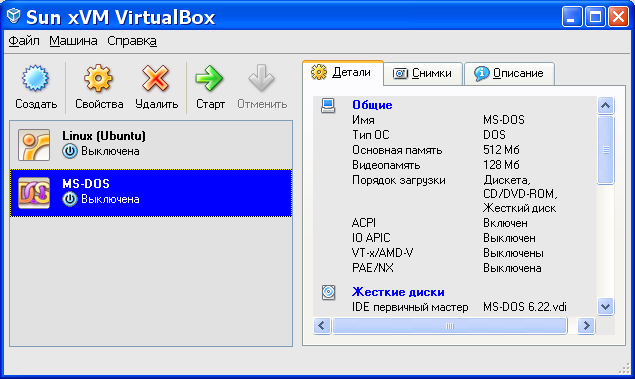Click the Жесткие диски disk icon
The image size is (635, 379).
click(x=328, y=292)
